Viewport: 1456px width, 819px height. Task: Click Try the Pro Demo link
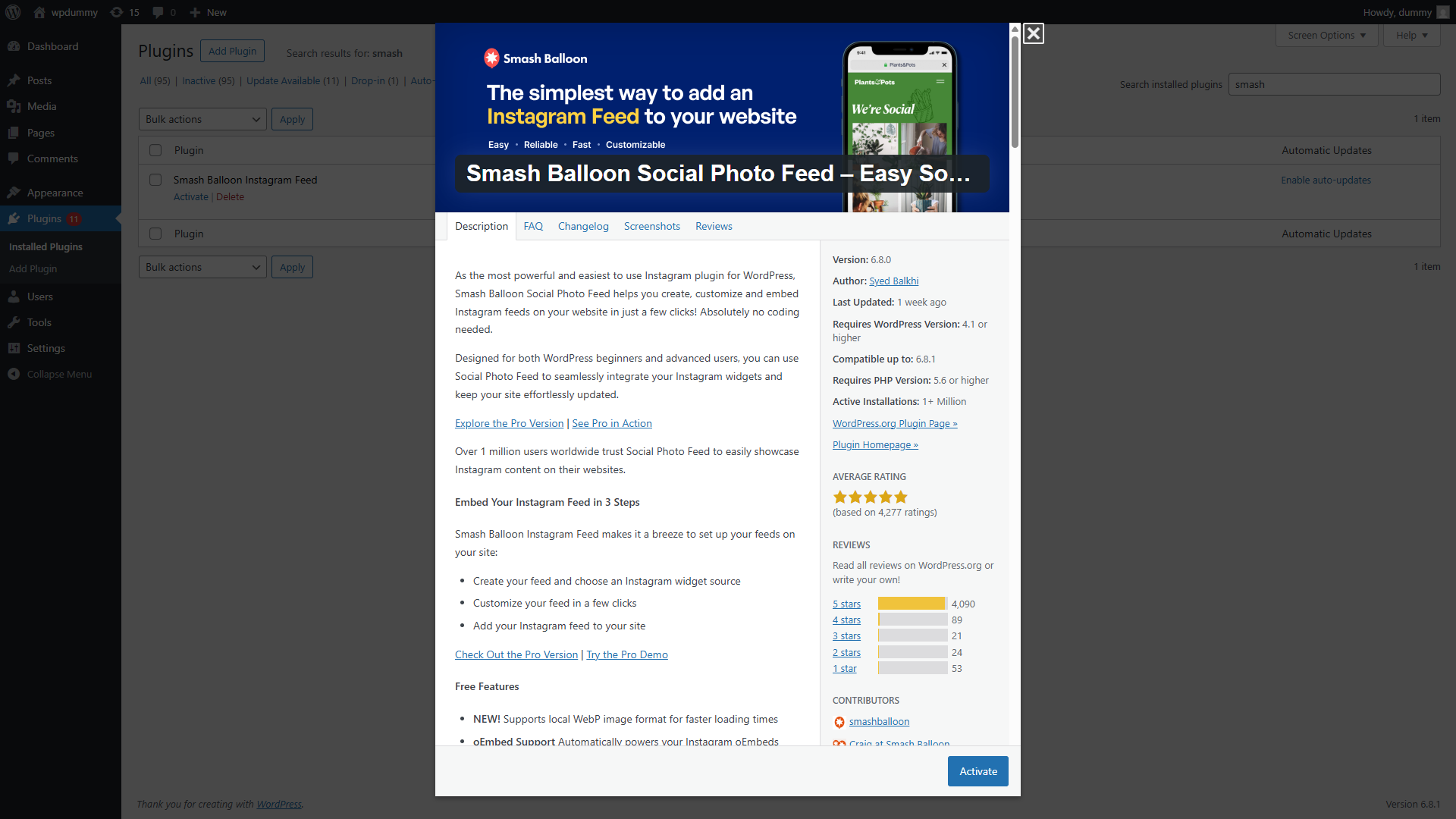[627, 654]
